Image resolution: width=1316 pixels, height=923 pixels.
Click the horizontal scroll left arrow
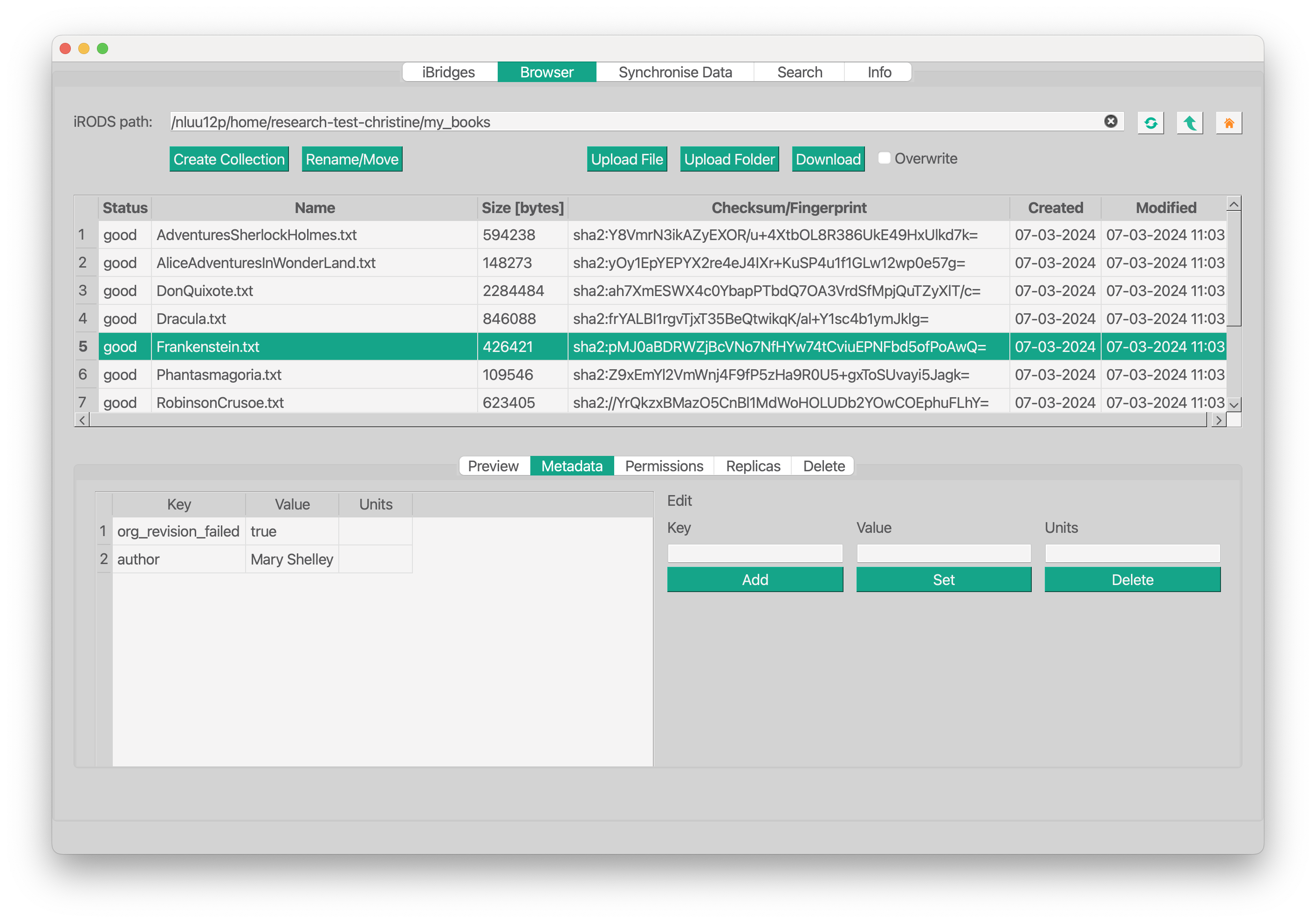coord(82,420)
